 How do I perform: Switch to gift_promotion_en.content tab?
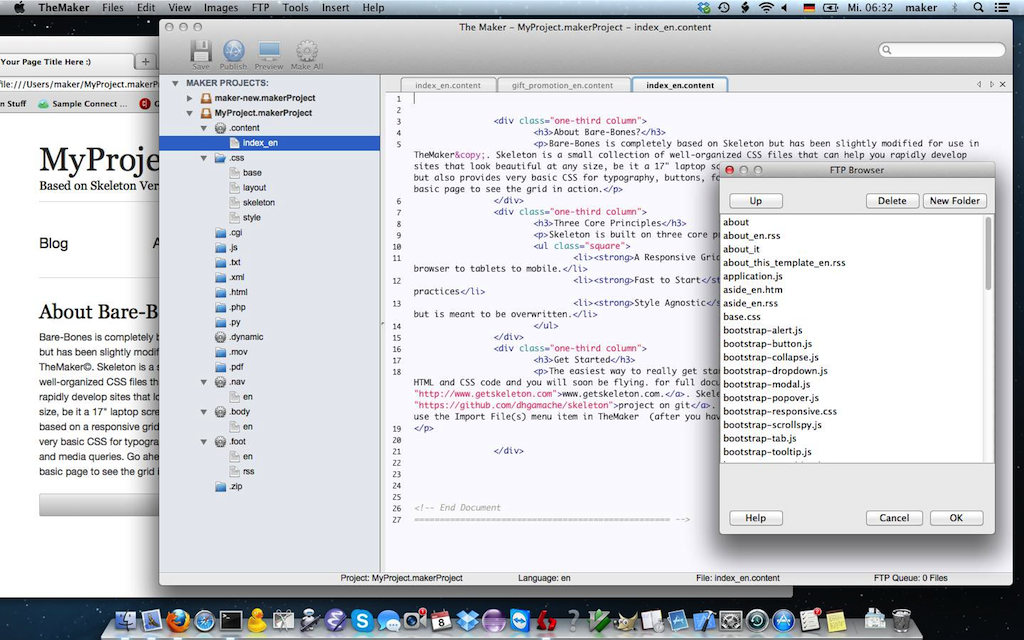[562, 85]
